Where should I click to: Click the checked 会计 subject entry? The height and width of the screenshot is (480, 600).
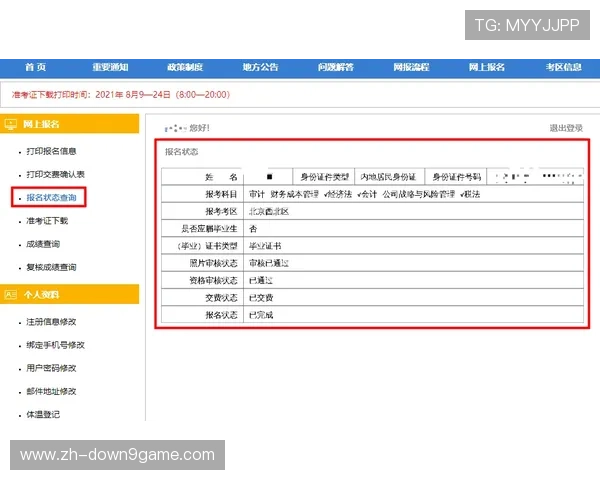point(367,194)
